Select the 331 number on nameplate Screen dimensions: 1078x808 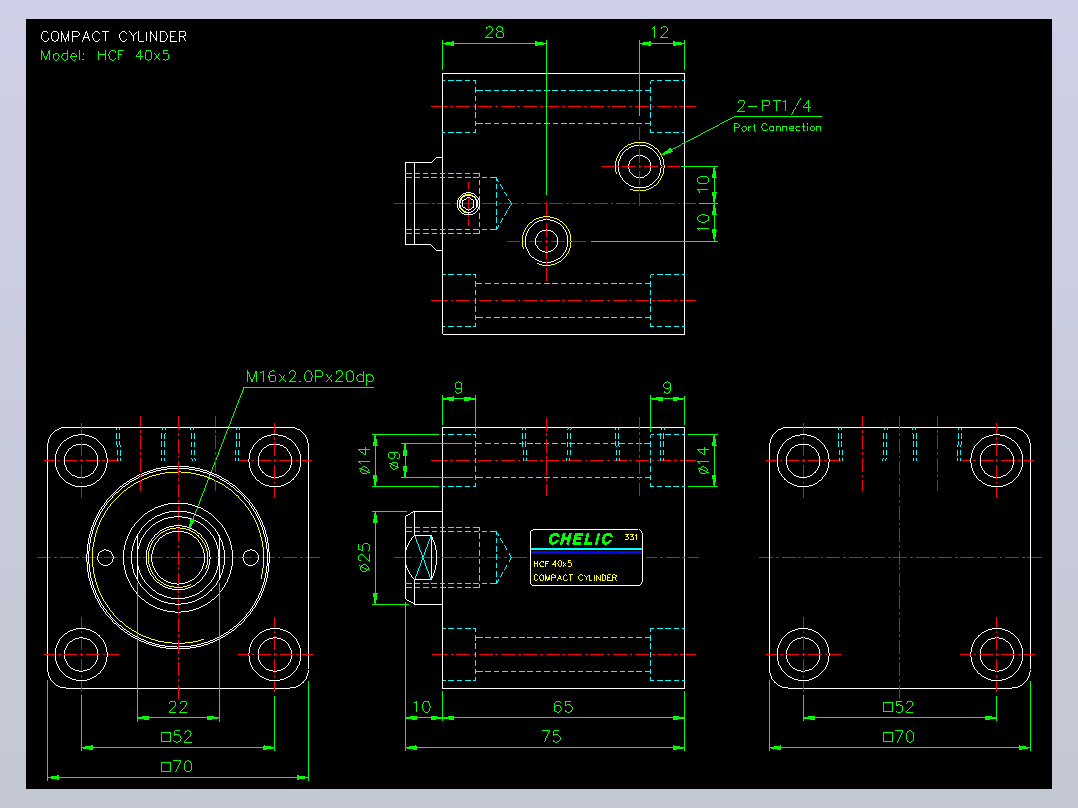630,537
